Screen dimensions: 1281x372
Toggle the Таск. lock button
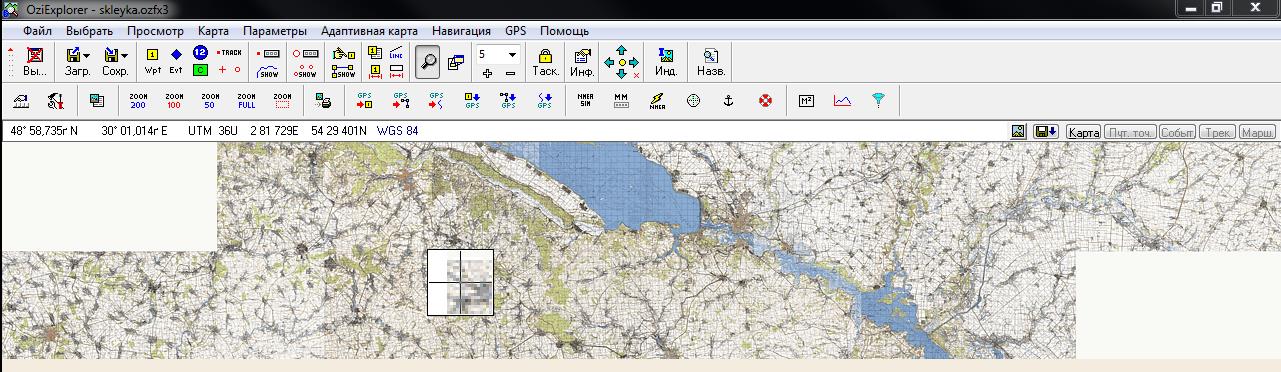[545, 62]
